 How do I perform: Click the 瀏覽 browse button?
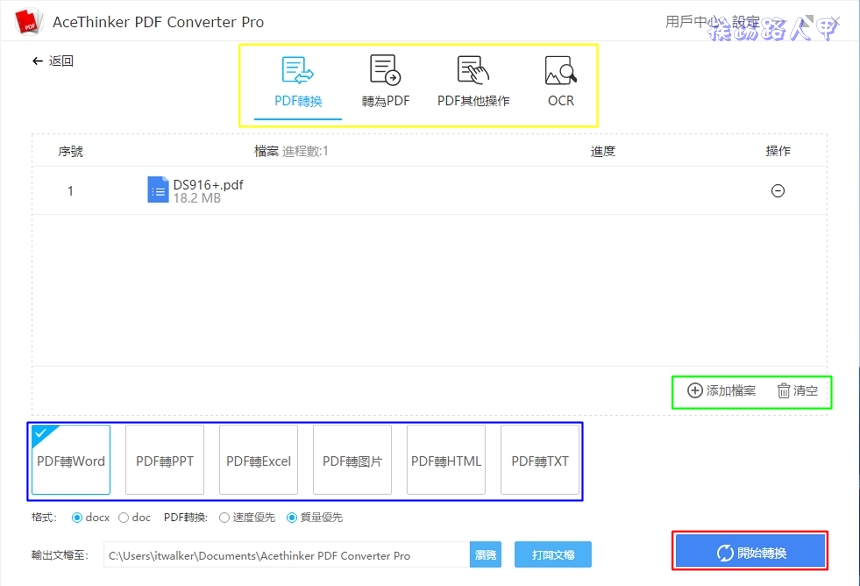(485, 555)
